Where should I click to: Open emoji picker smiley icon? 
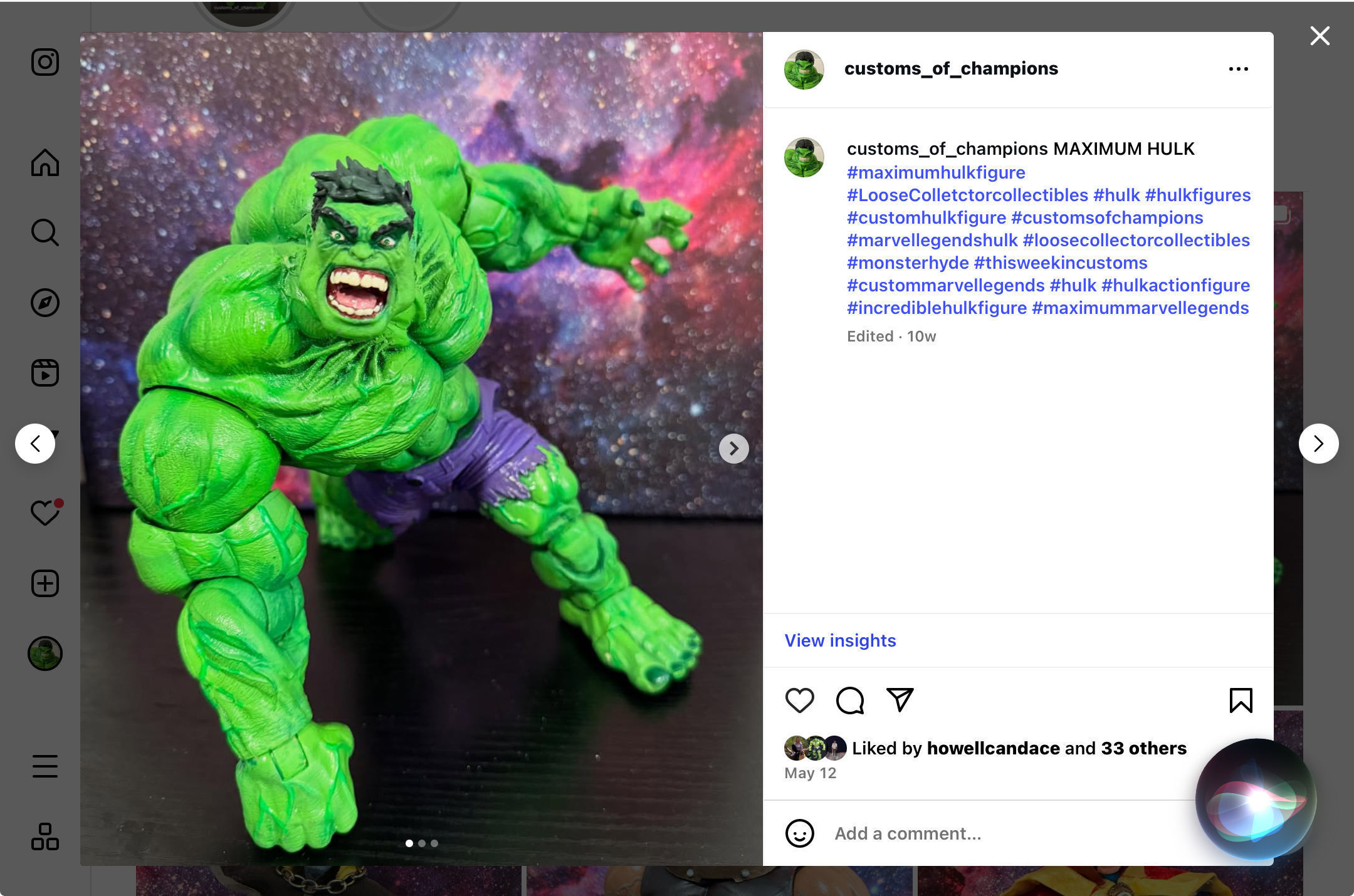tap(799, 833)
